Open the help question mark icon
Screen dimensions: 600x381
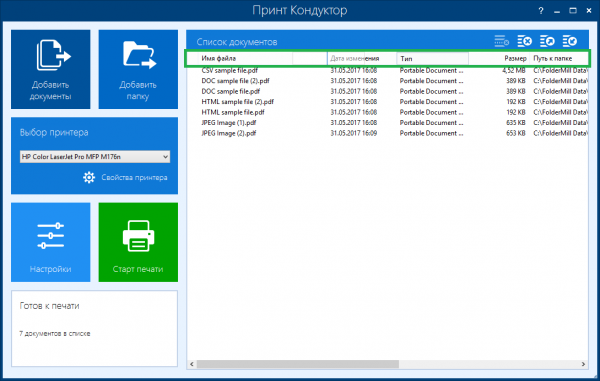541,11
